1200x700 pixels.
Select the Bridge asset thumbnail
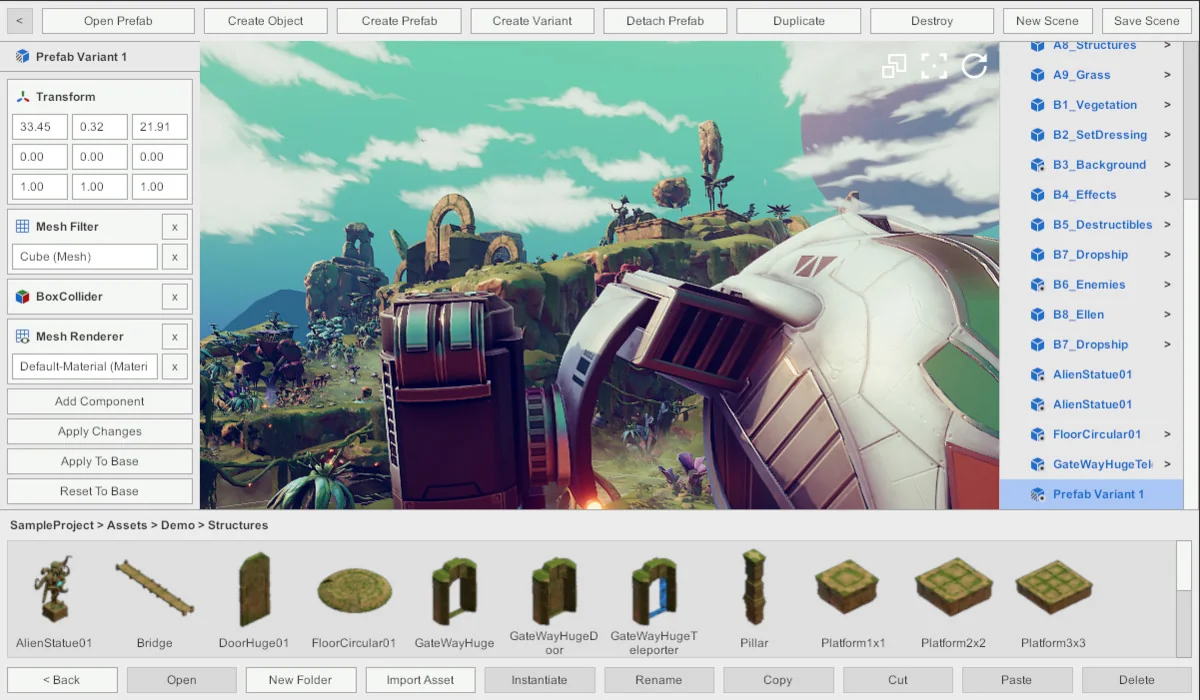click(154, 590)
